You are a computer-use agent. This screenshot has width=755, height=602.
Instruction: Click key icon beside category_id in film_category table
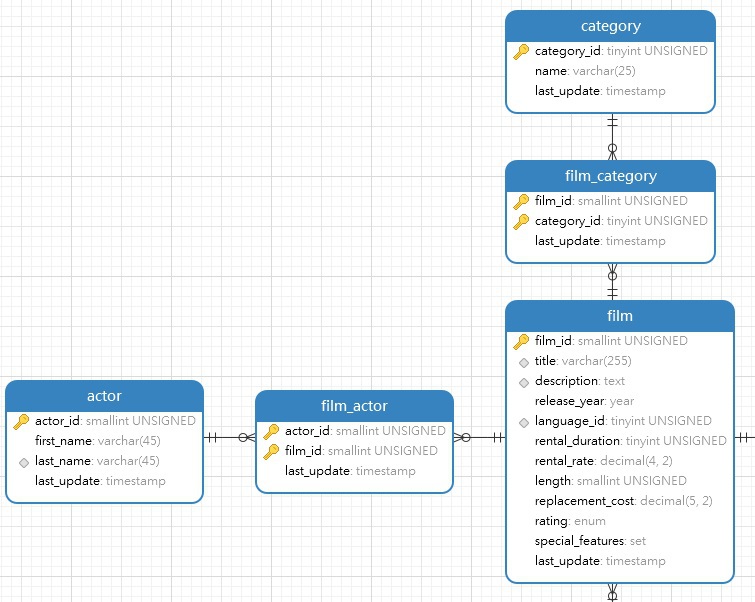521,221
